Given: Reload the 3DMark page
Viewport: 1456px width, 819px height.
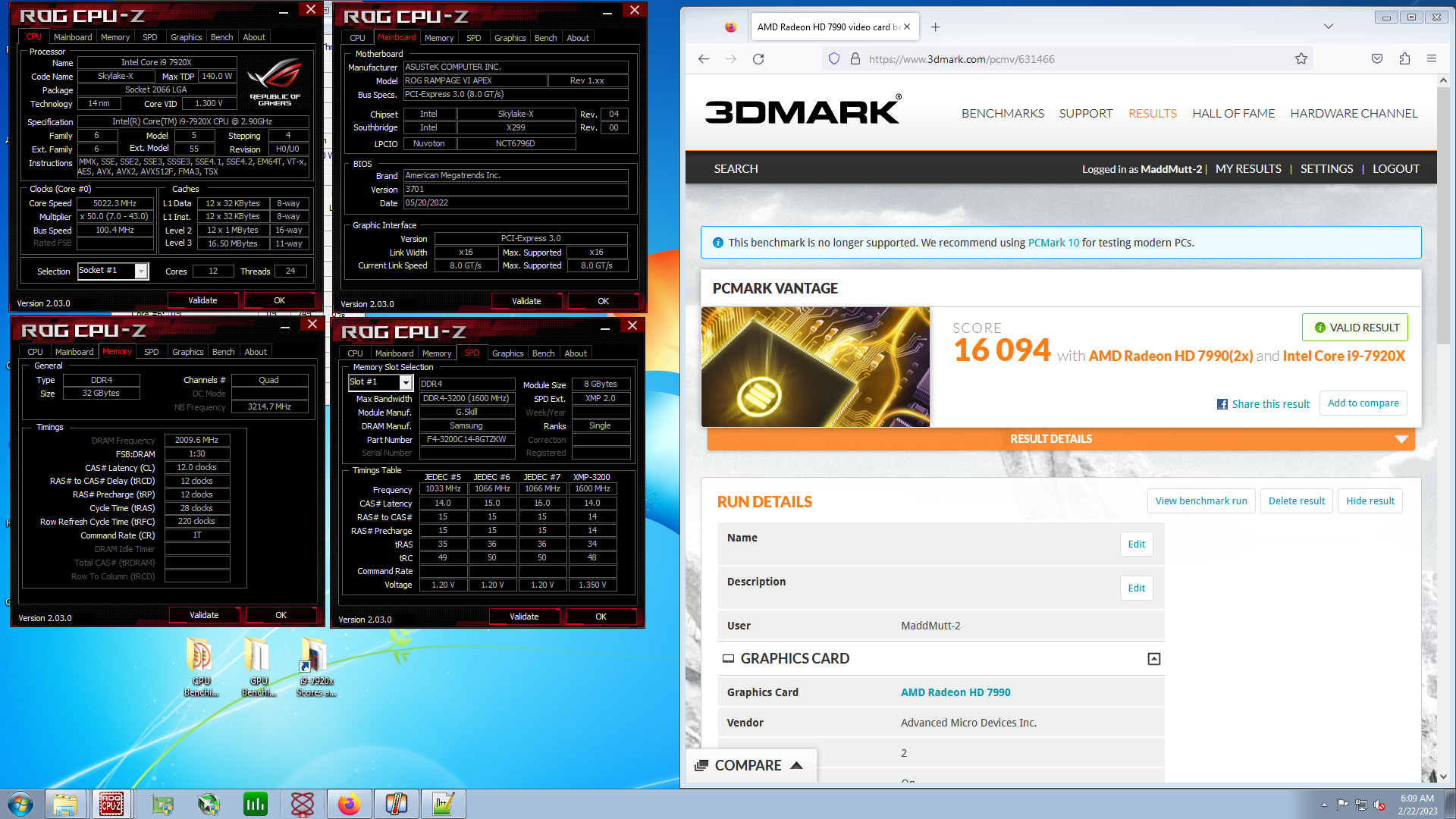Looking at the screenshot, I should pyautogui.click(x=758, y=59).
